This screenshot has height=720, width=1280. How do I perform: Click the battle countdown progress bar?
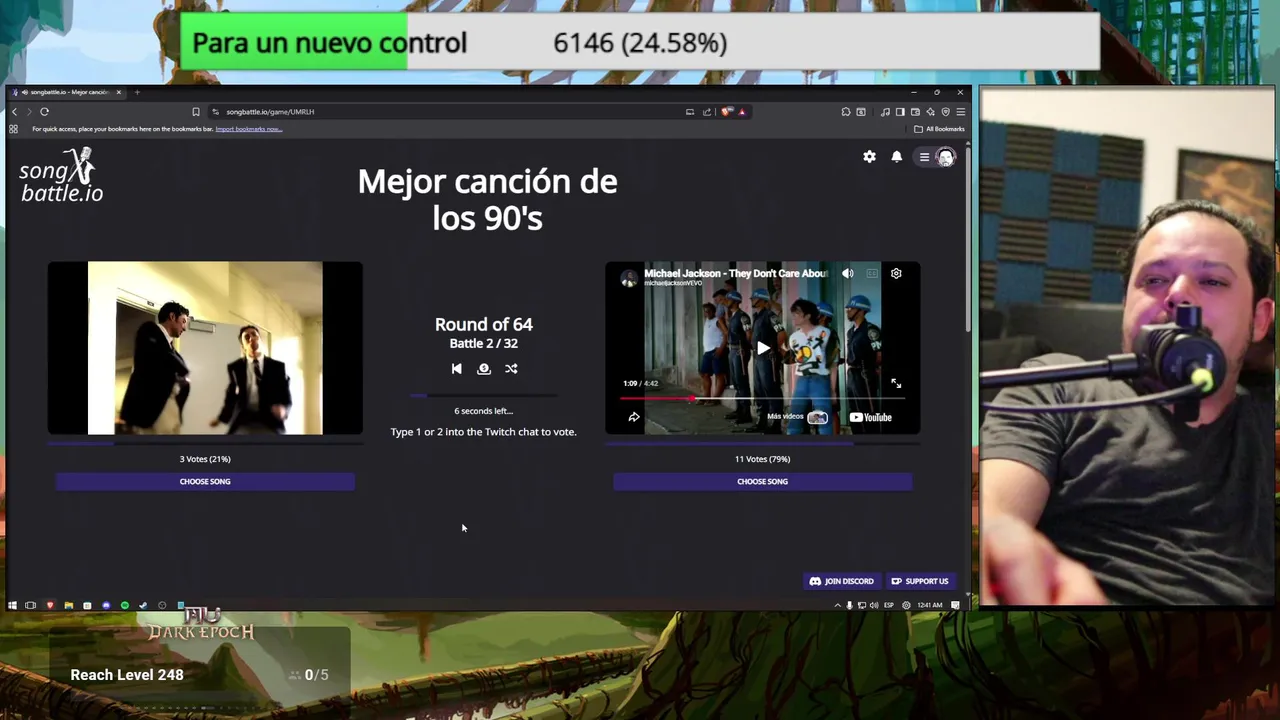pos(484,396)
